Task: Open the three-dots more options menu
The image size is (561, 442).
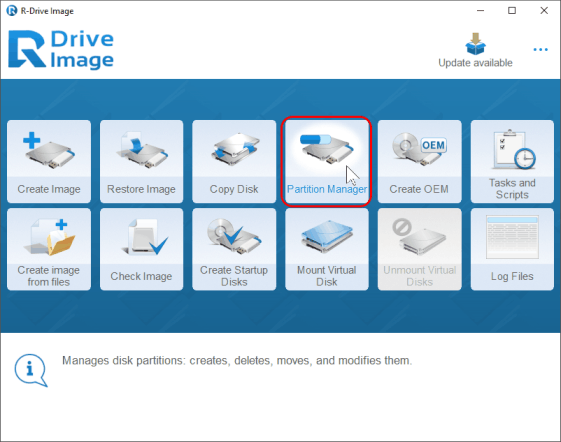Action: point(540,49)
